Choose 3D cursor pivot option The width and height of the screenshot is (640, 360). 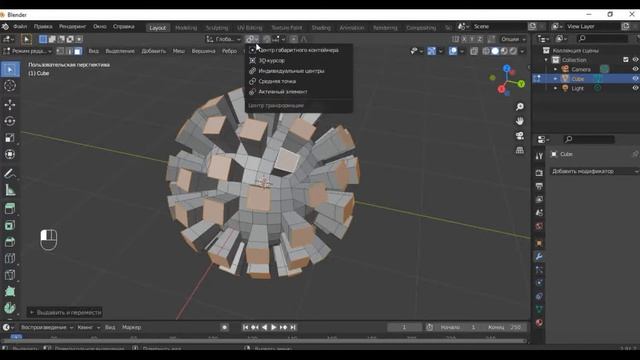pos(299,60)
